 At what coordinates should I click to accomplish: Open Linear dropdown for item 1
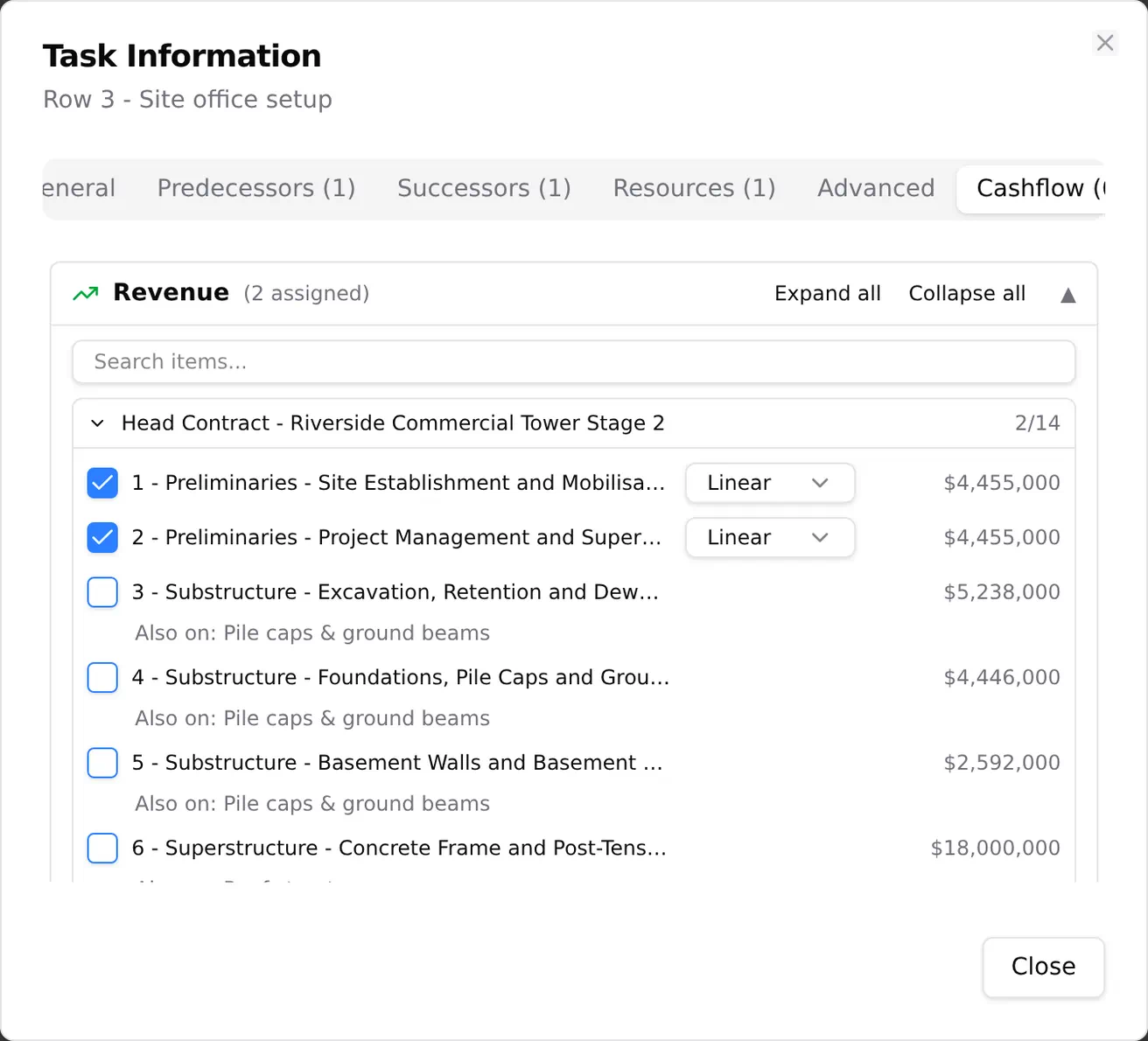pyautogui.click(x=770, y=483)
